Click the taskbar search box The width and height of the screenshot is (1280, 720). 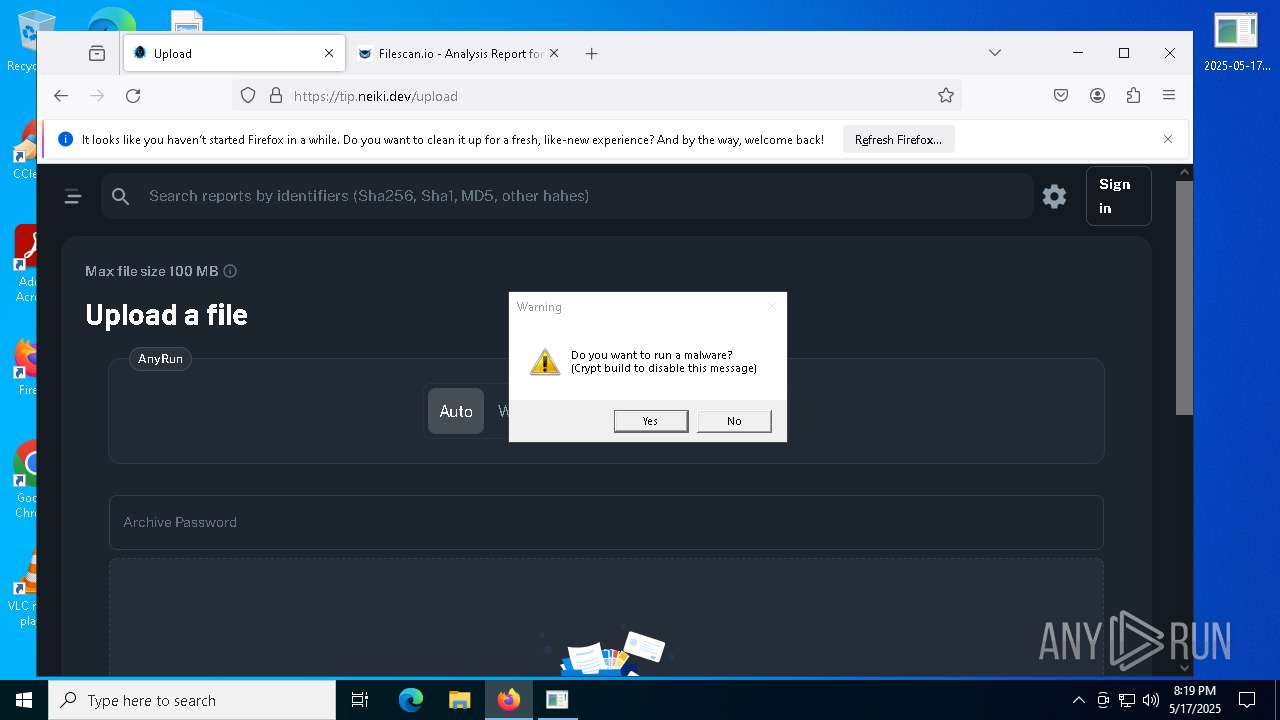(x=192, y=700)
